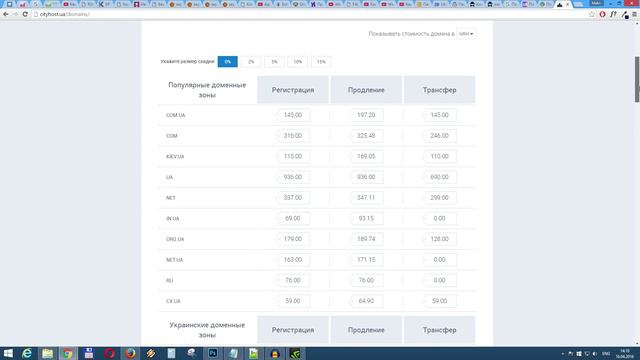Click the ORG.UA renewal price 189.74
Image resolution: width=640 pixels, height=360 pixels.
pyautogui.click(x=366, y=239)
